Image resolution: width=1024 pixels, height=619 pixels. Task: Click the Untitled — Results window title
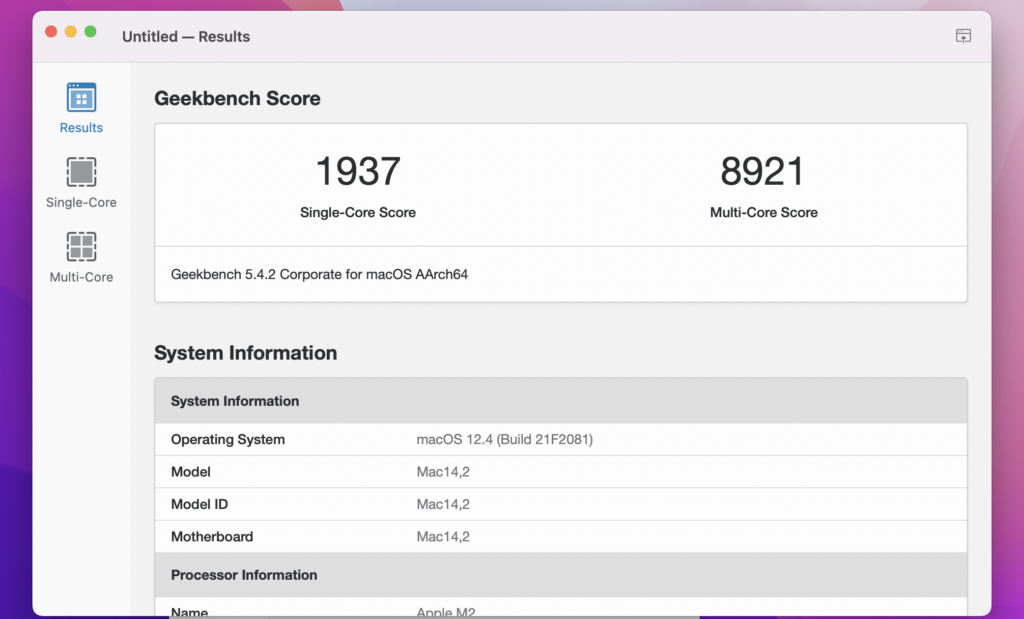186,37
